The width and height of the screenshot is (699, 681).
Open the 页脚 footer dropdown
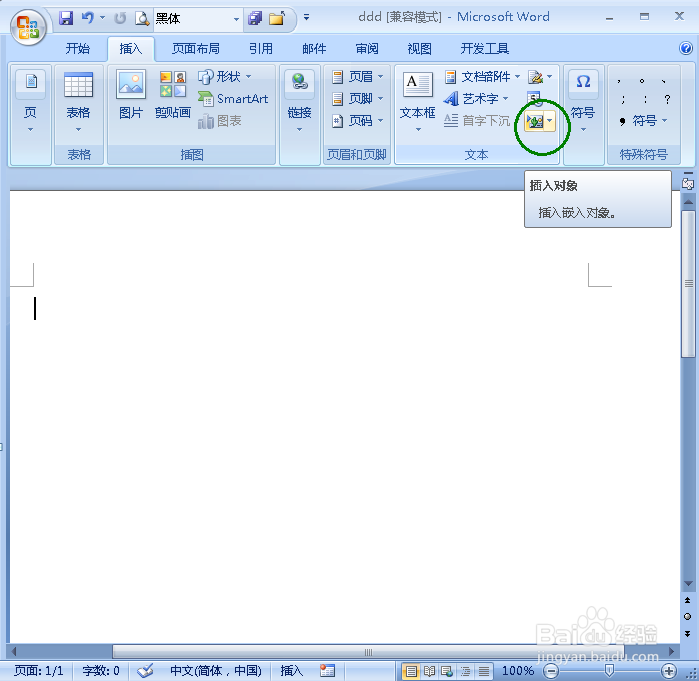coord(358,98)
